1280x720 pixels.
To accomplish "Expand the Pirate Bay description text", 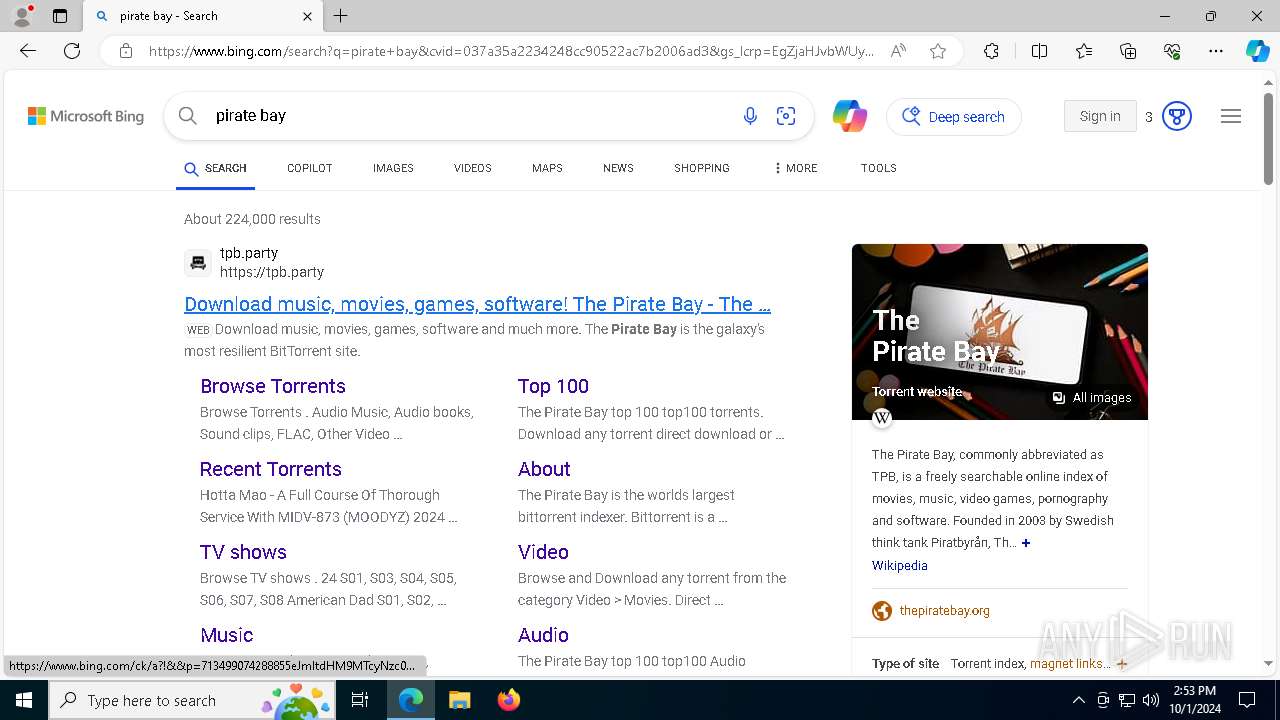I will pyautogui.click(x=1026, y=543).
